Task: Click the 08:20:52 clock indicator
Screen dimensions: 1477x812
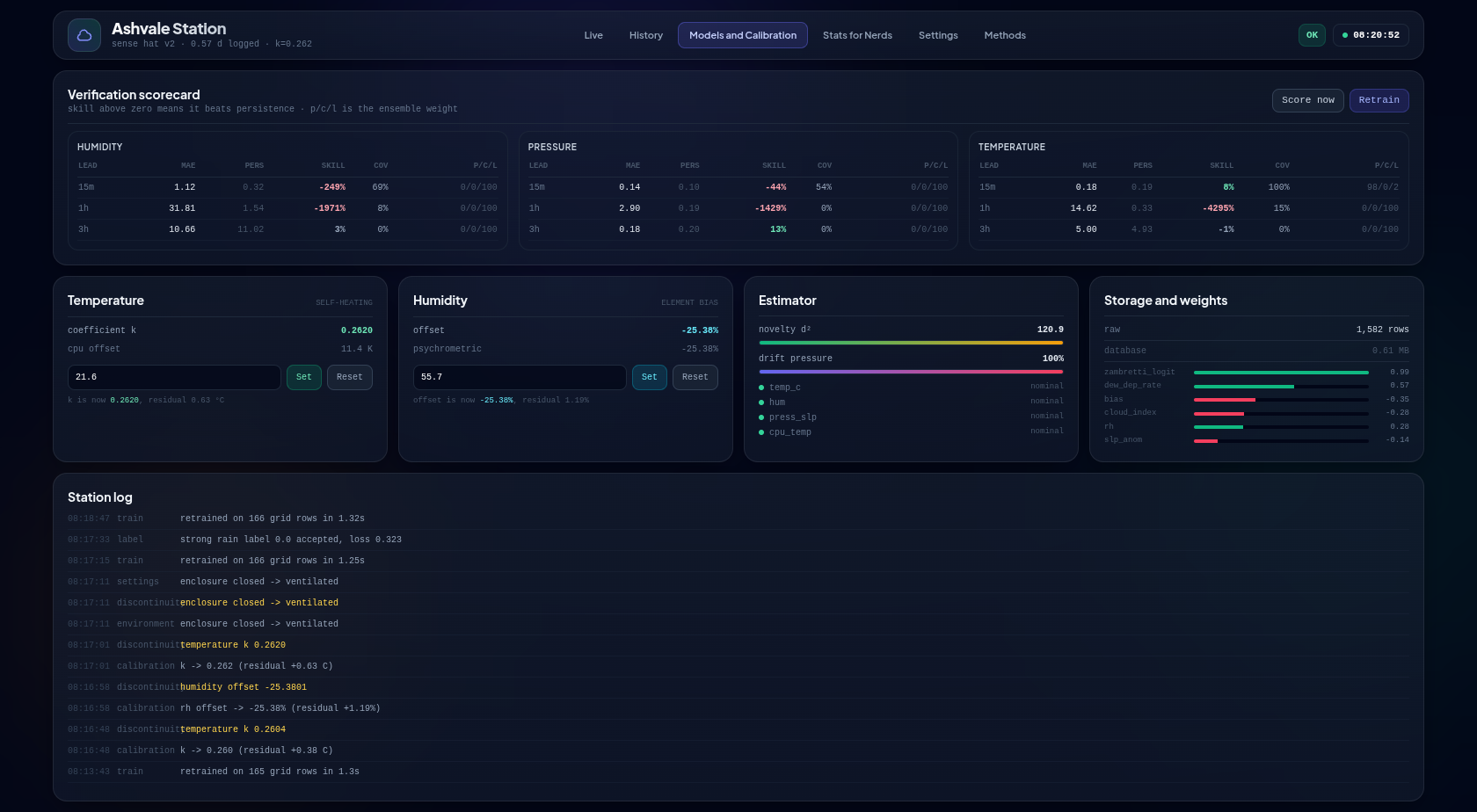Action: point(1371,35)
